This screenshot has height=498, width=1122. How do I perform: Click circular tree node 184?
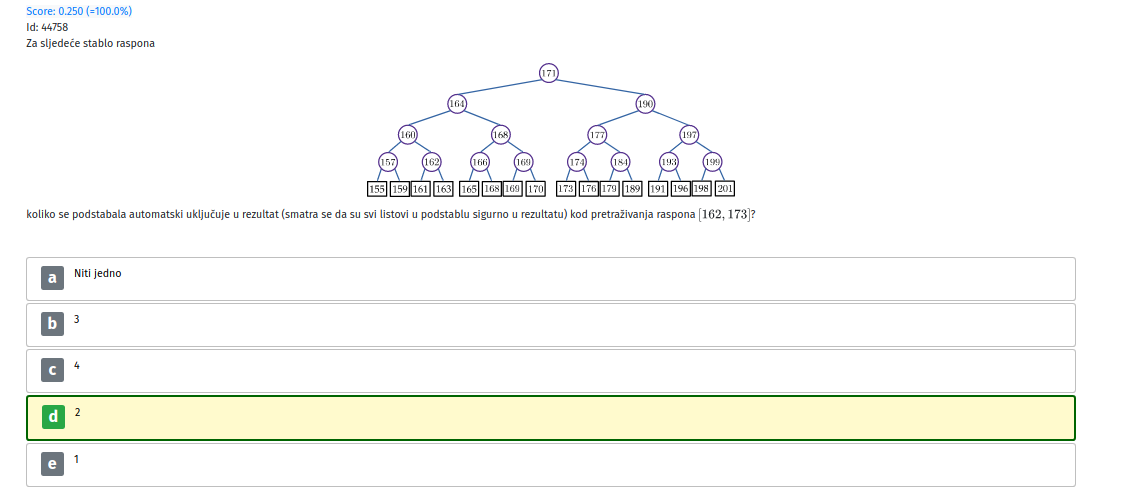pos(620,162)
